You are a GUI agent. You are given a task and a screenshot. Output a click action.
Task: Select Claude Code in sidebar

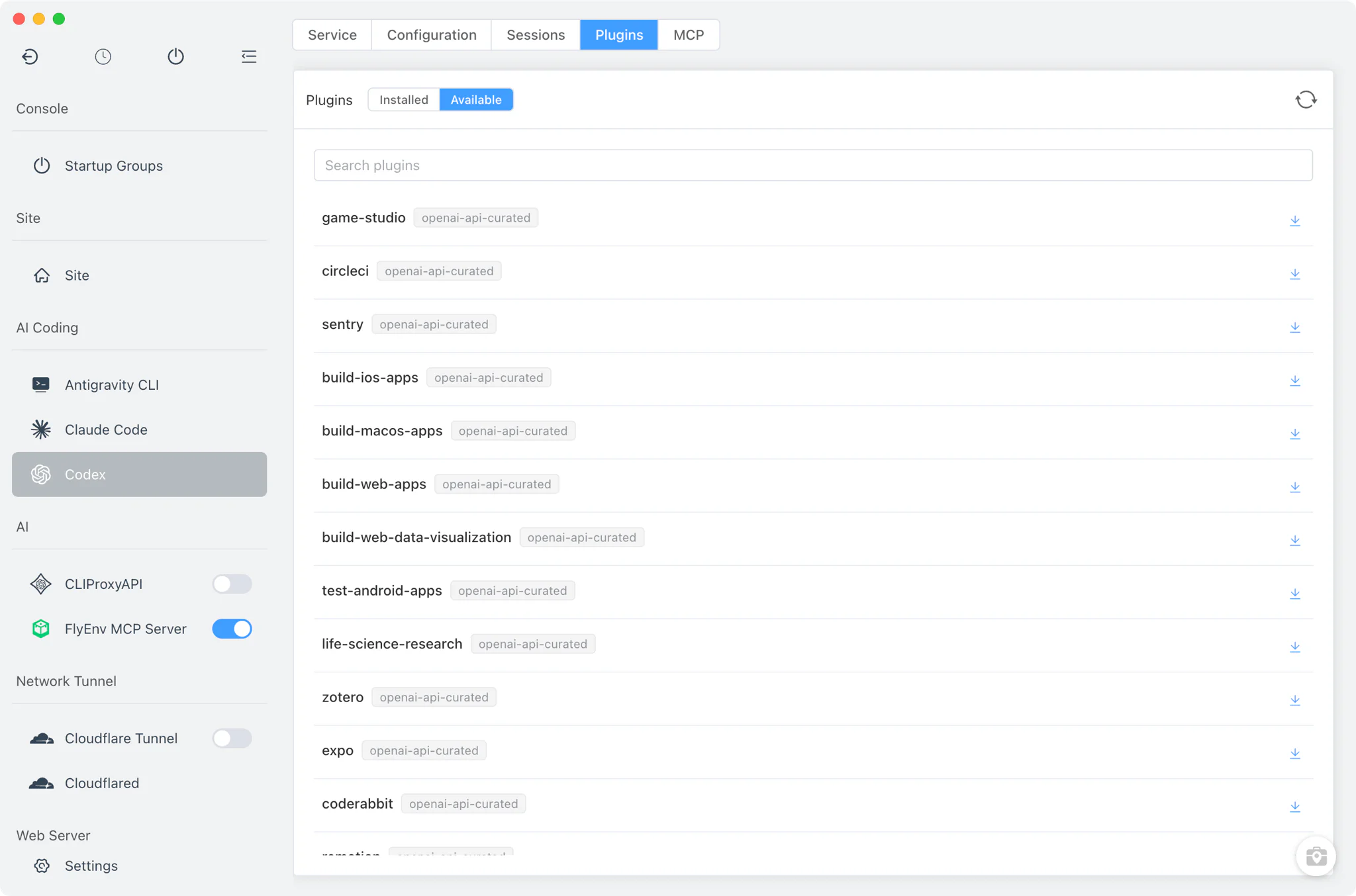140,429
